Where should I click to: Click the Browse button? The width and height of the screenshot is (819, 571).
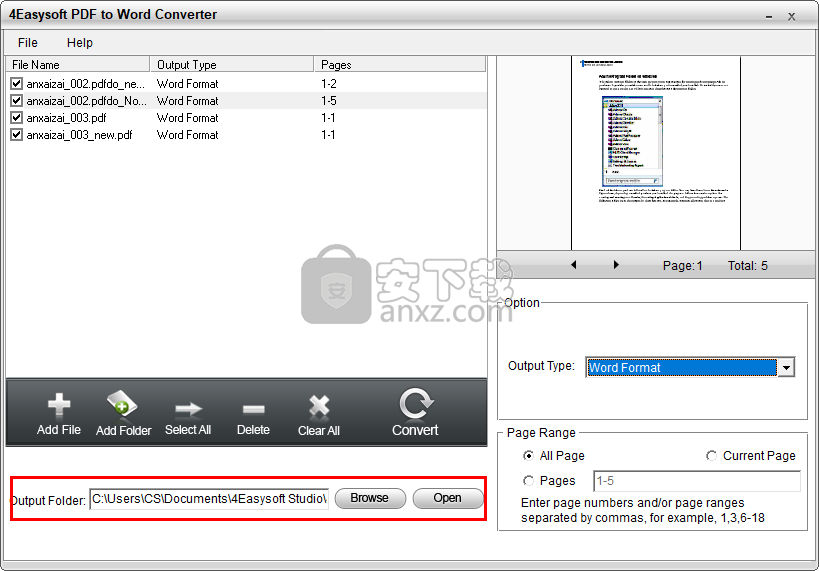370,498
